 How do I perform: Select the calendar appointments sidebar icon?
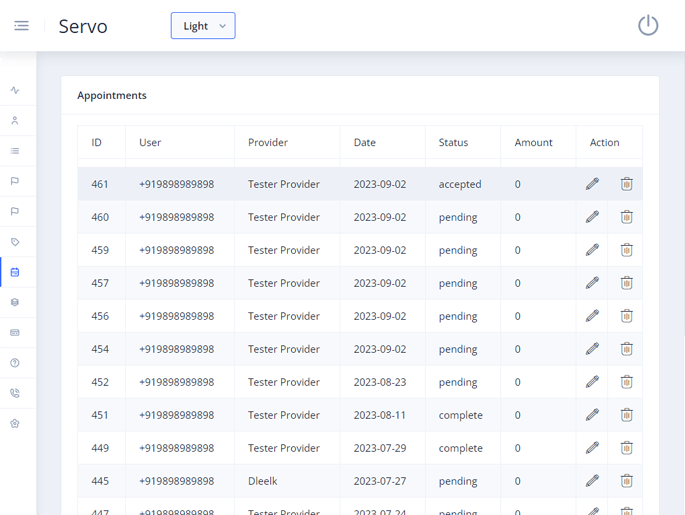(x=15, y=272)
